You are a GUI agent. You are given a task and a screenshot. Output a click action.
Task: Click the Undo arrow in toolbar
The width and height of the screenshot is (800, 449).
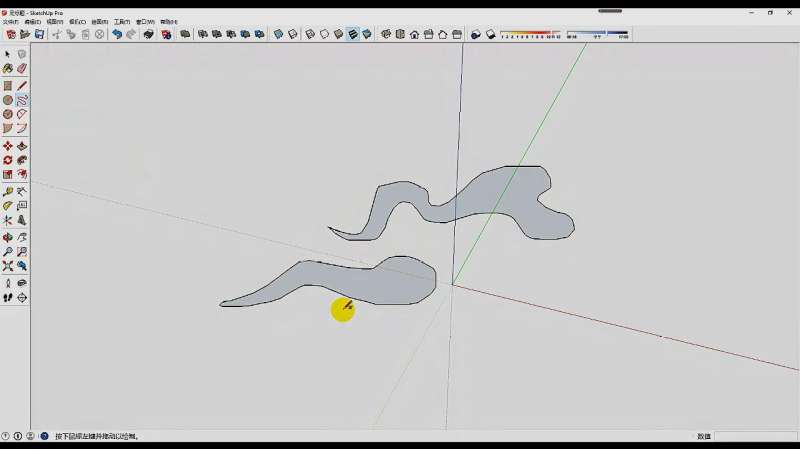point(116,34)
